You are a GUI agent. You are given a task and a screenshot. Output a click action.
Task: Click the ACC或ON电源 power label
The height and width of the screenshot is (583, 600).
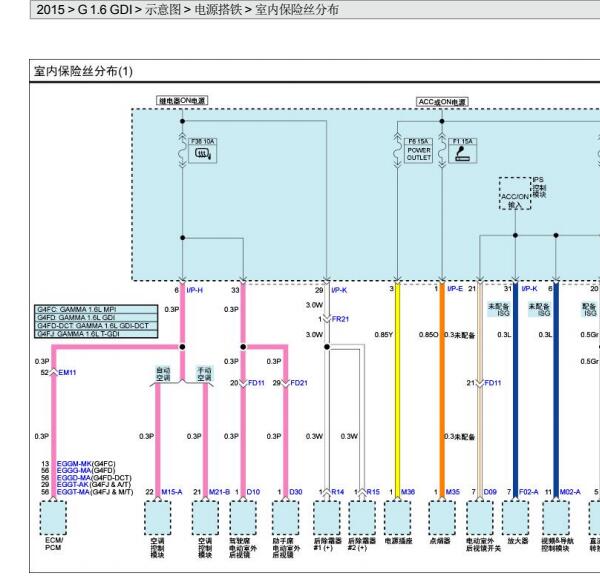[x=442, y=102]
